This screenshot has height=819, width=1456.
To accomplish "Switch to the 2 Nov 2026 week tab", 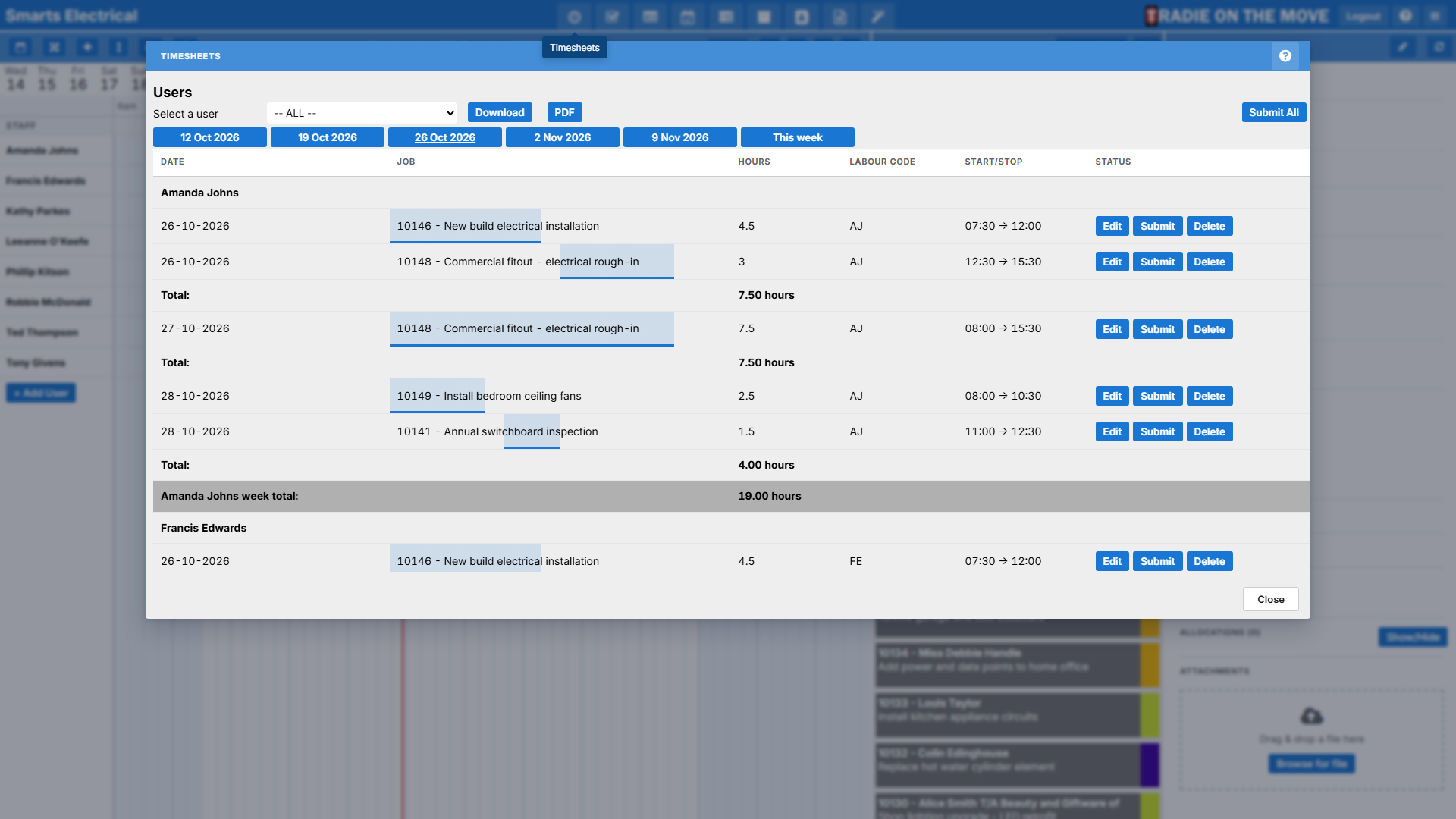I will click(x=563, y=137).
